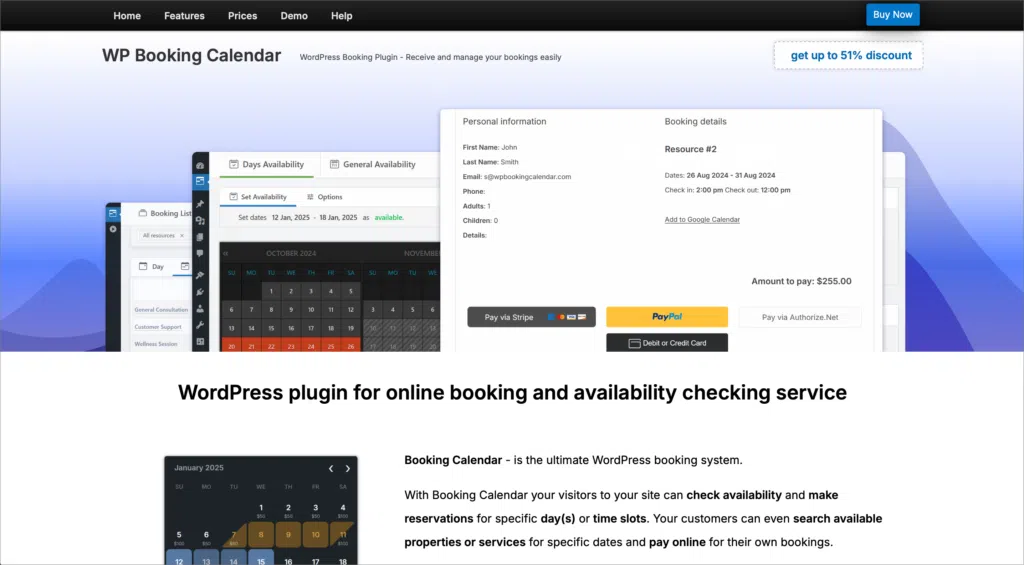The image size is (1024, 565).
Task: Switch to the Days Availability tab
Action: 266,165
